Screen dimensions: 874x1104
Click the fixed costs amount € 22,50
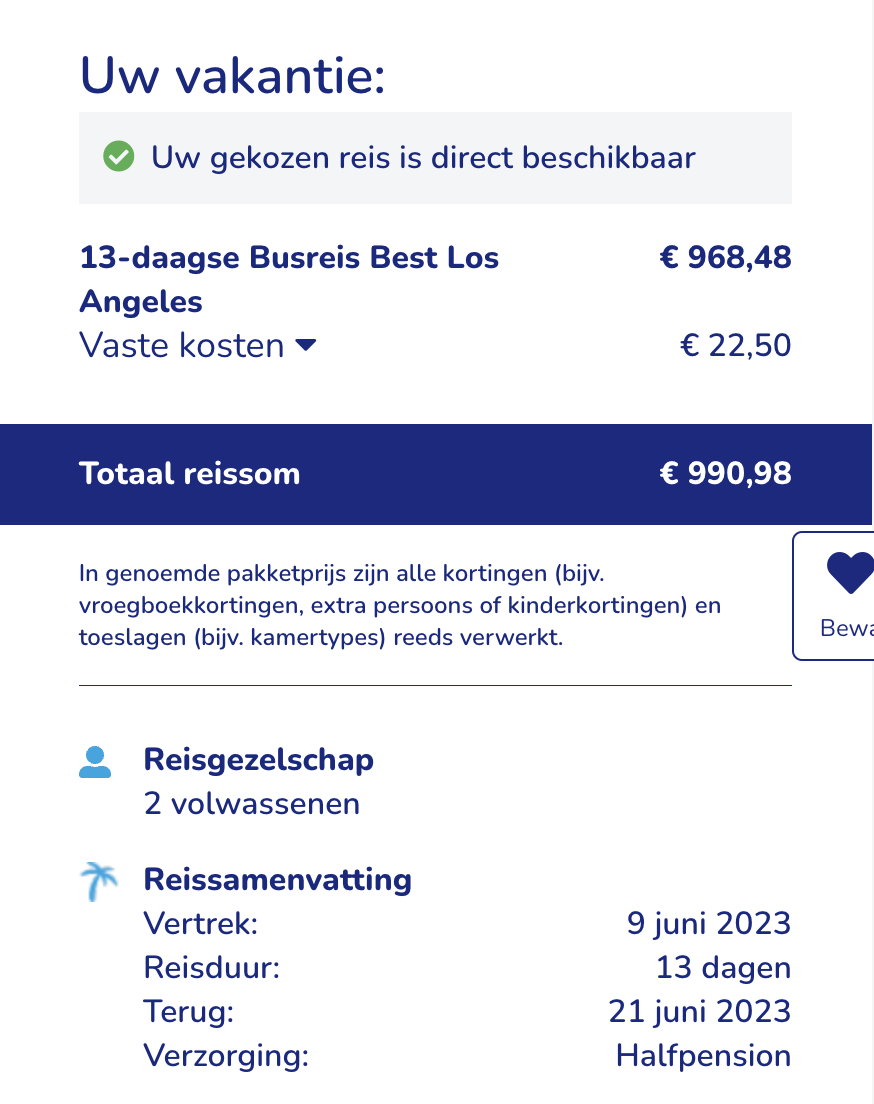pyautogui.click(x=735, y=345)
